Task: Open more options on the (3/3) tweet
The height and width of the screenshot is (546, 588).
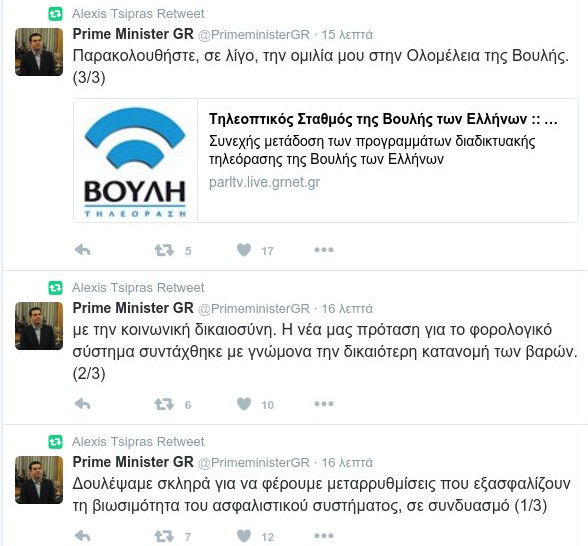Action: point(324,250)
